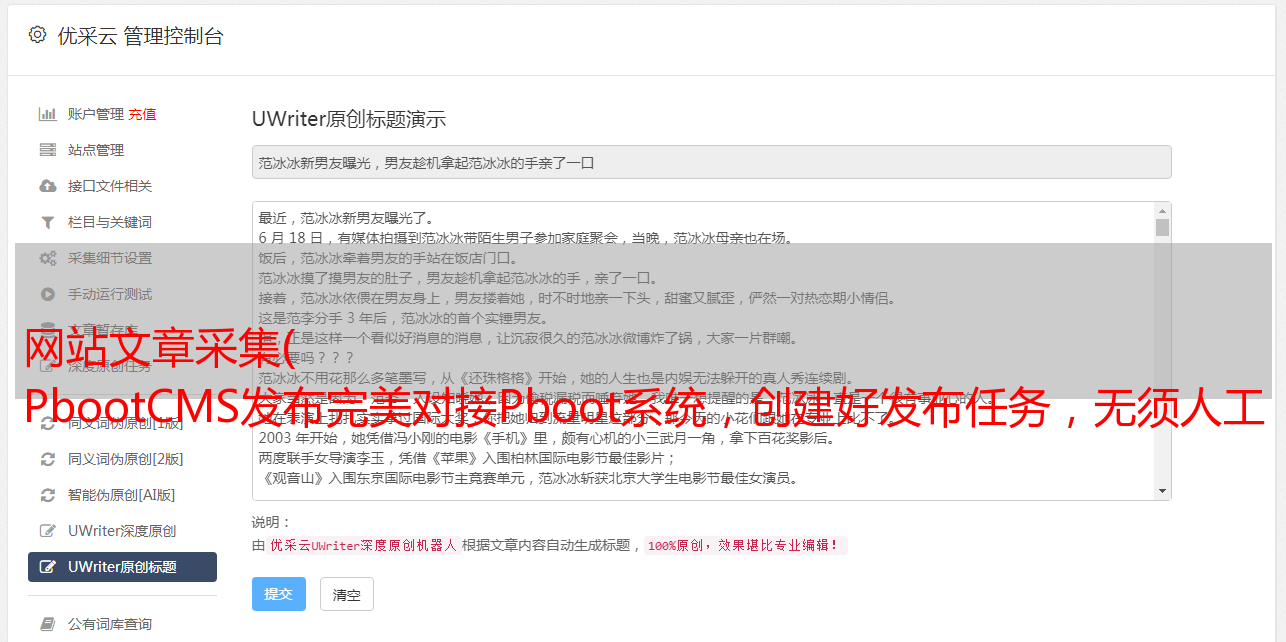Open 账户管理 bar chart icon

tap(47, 114)
